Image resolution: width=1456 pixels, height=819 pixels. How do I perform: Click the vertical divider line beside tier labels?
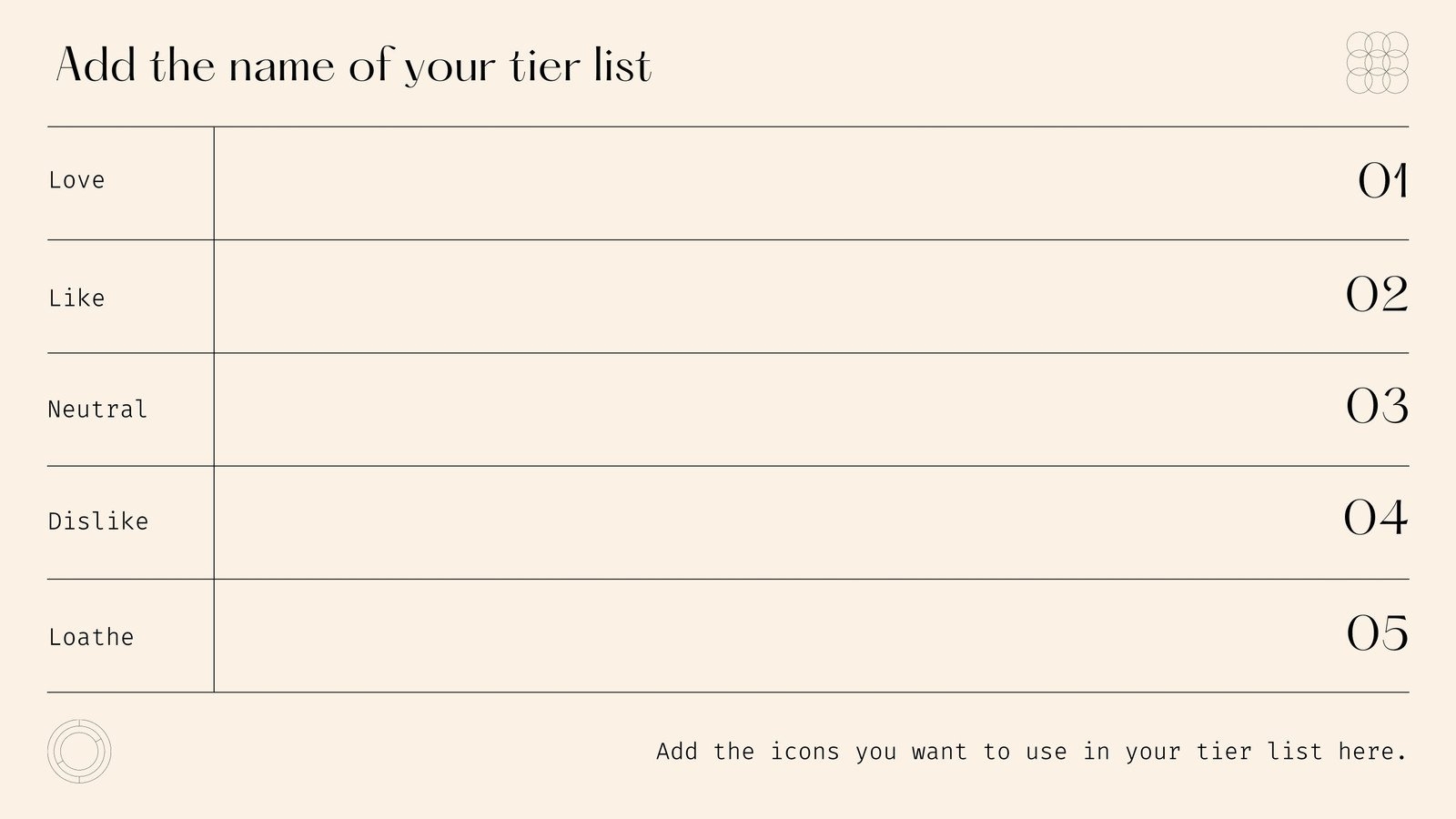pyautogui.click(x=214, y=409)
